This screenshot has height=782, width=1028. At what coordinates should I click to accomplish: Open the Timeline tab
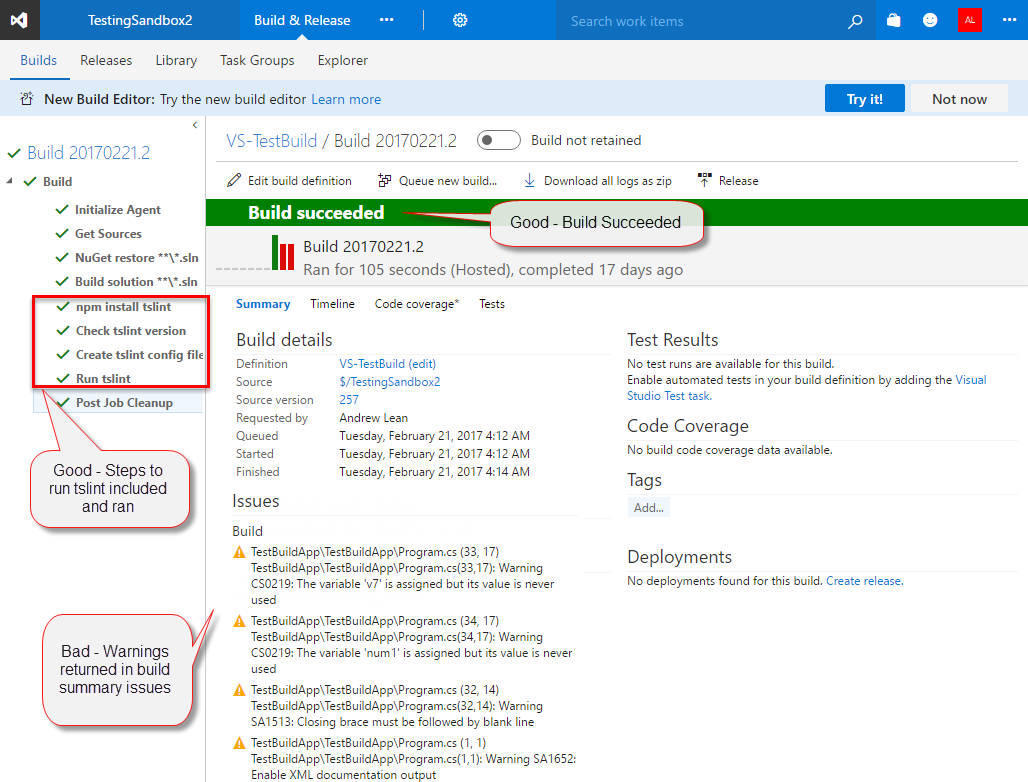(332, 304)
